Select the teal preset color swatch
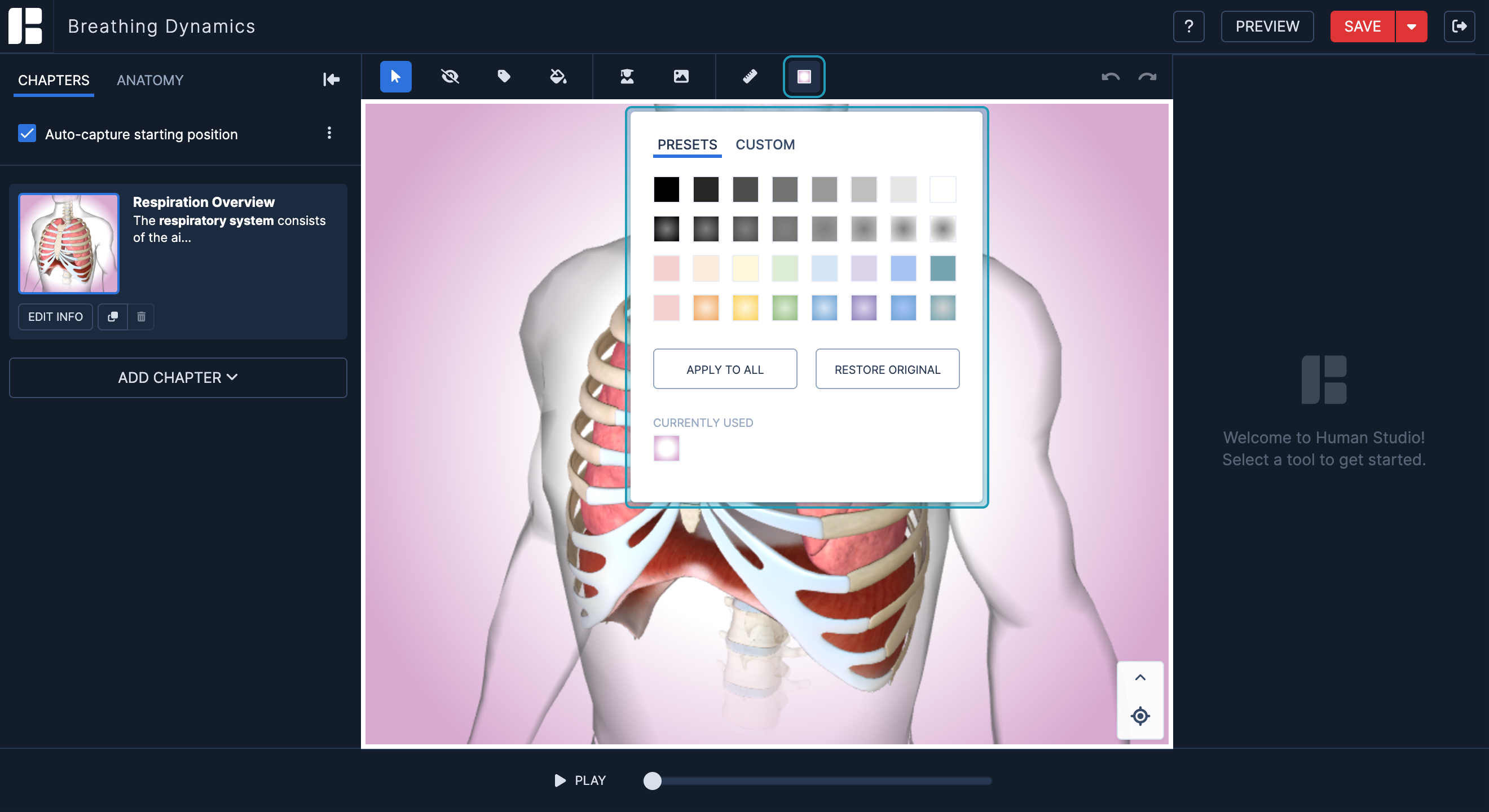Image resolution: width=1489 pixels, height=812 pixels. click(942, 268)
